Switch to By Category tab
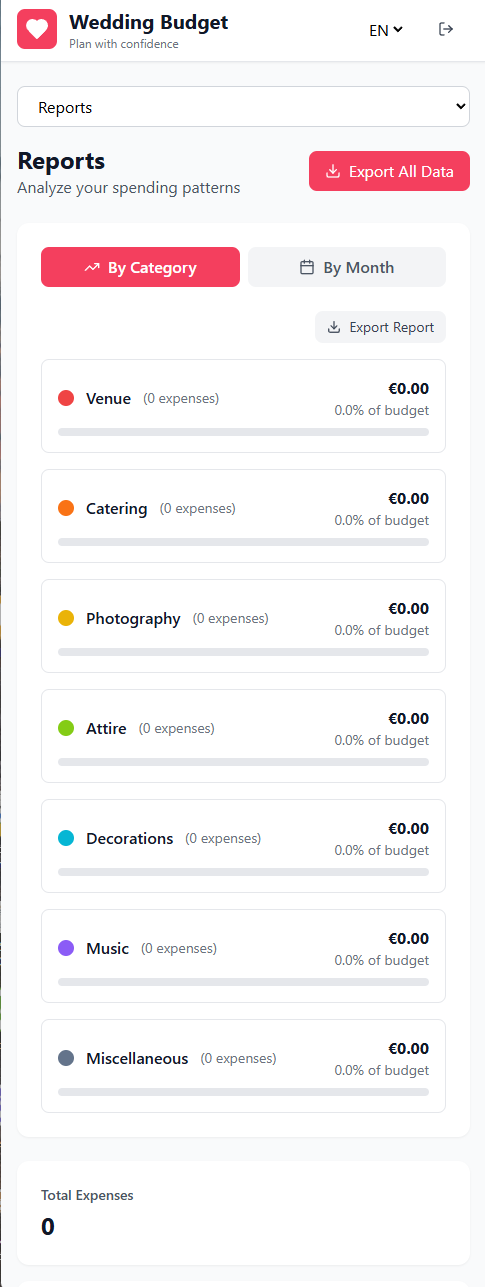Screen dimensions: 485x1287 click(x=140, y=267)
